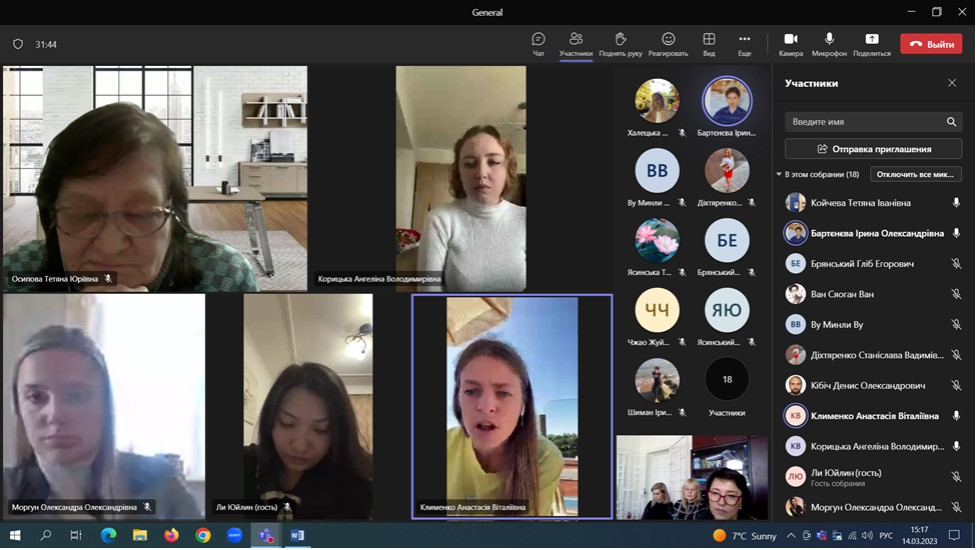Click КВ avatar of Клименко Анастасія

[x=795, y=415]
